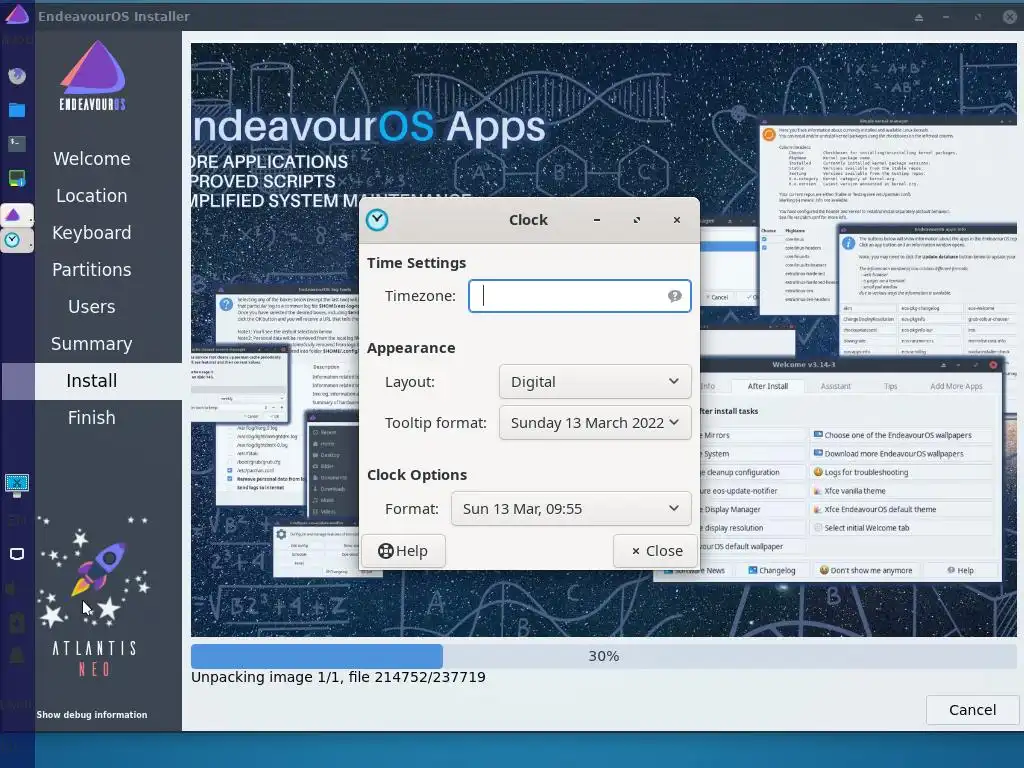Select the Summary step in sidebar
This screenshot has height=768, width=1024.
coord(92,344)
